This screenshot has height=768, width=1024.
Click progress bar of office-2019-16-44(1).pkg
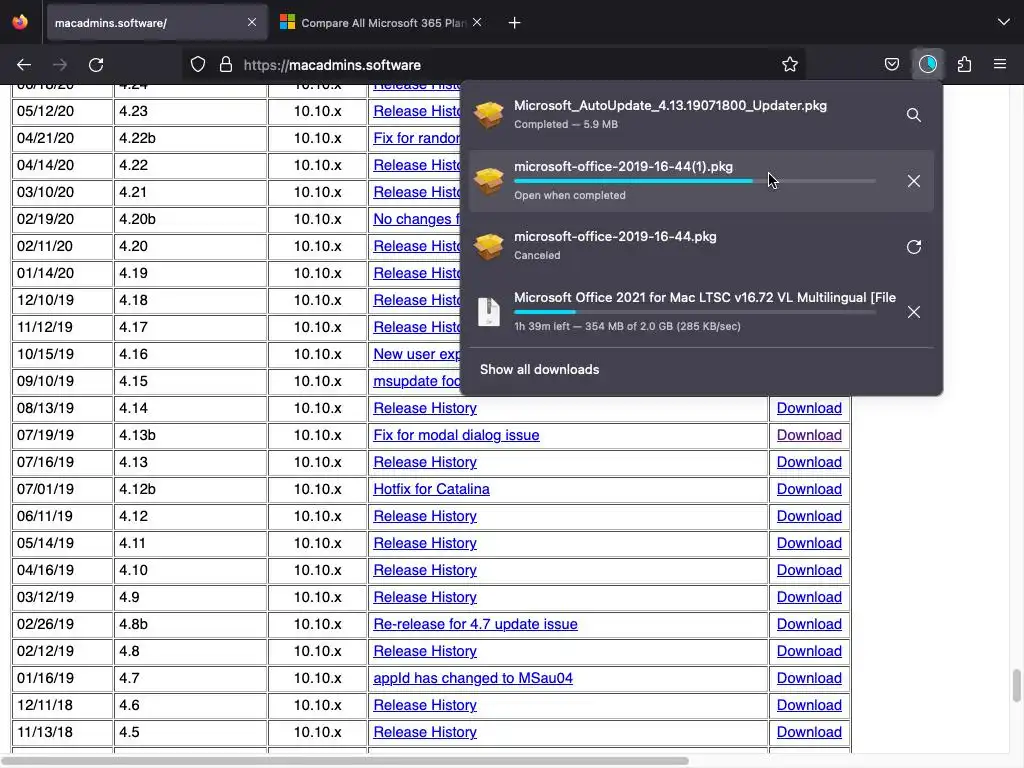pos(695,181)
